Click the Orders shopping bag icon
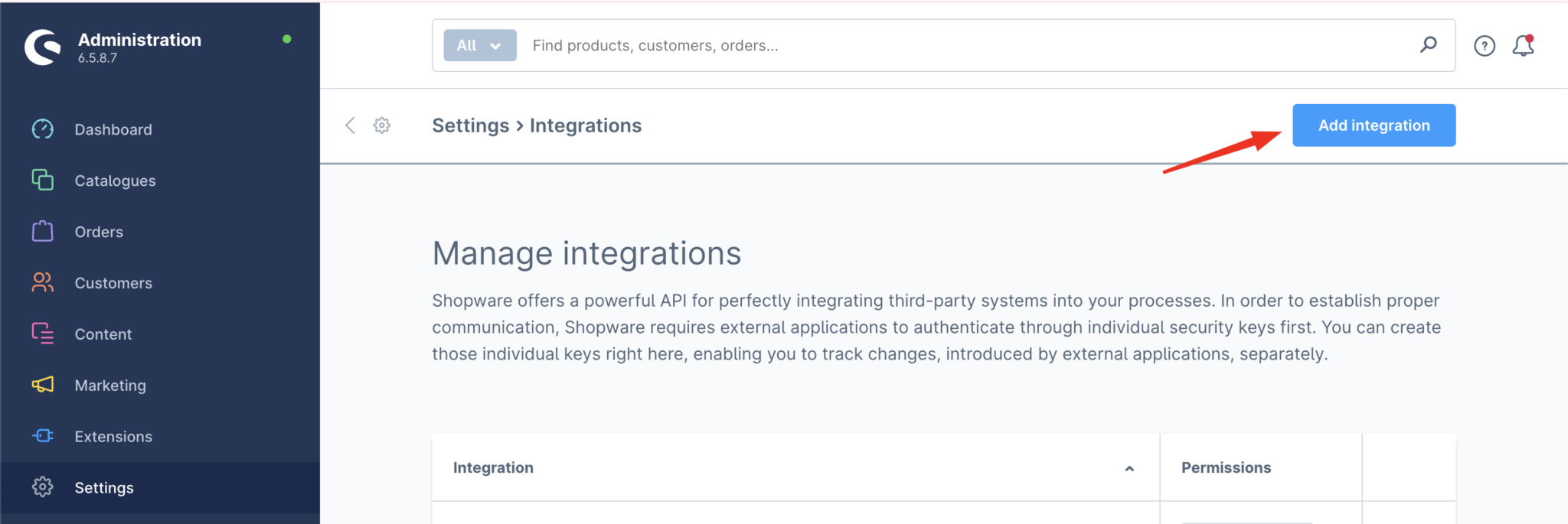1568x524 pixels. click(43, 231)
